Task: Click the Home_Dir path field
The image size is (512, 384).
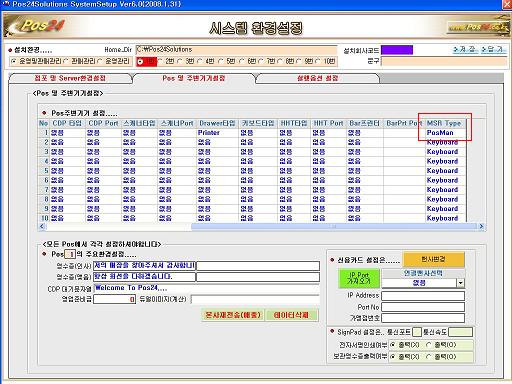Action: pyautogui.click(x=236, y=50)
